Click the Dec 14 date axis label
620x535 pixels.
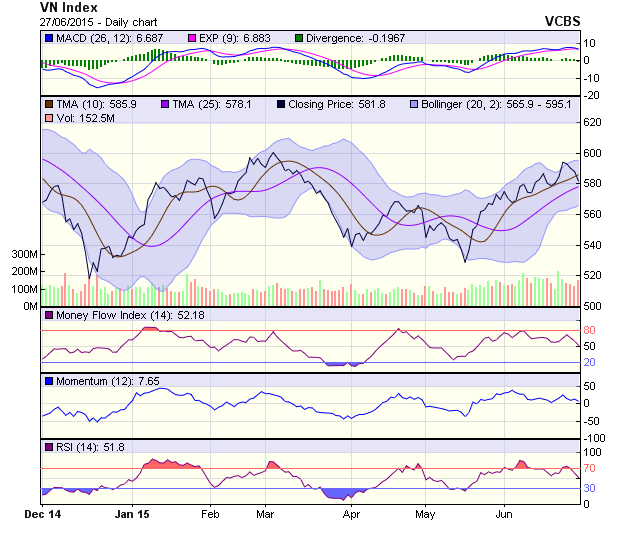pyautogui.click(x=42, y=513)
